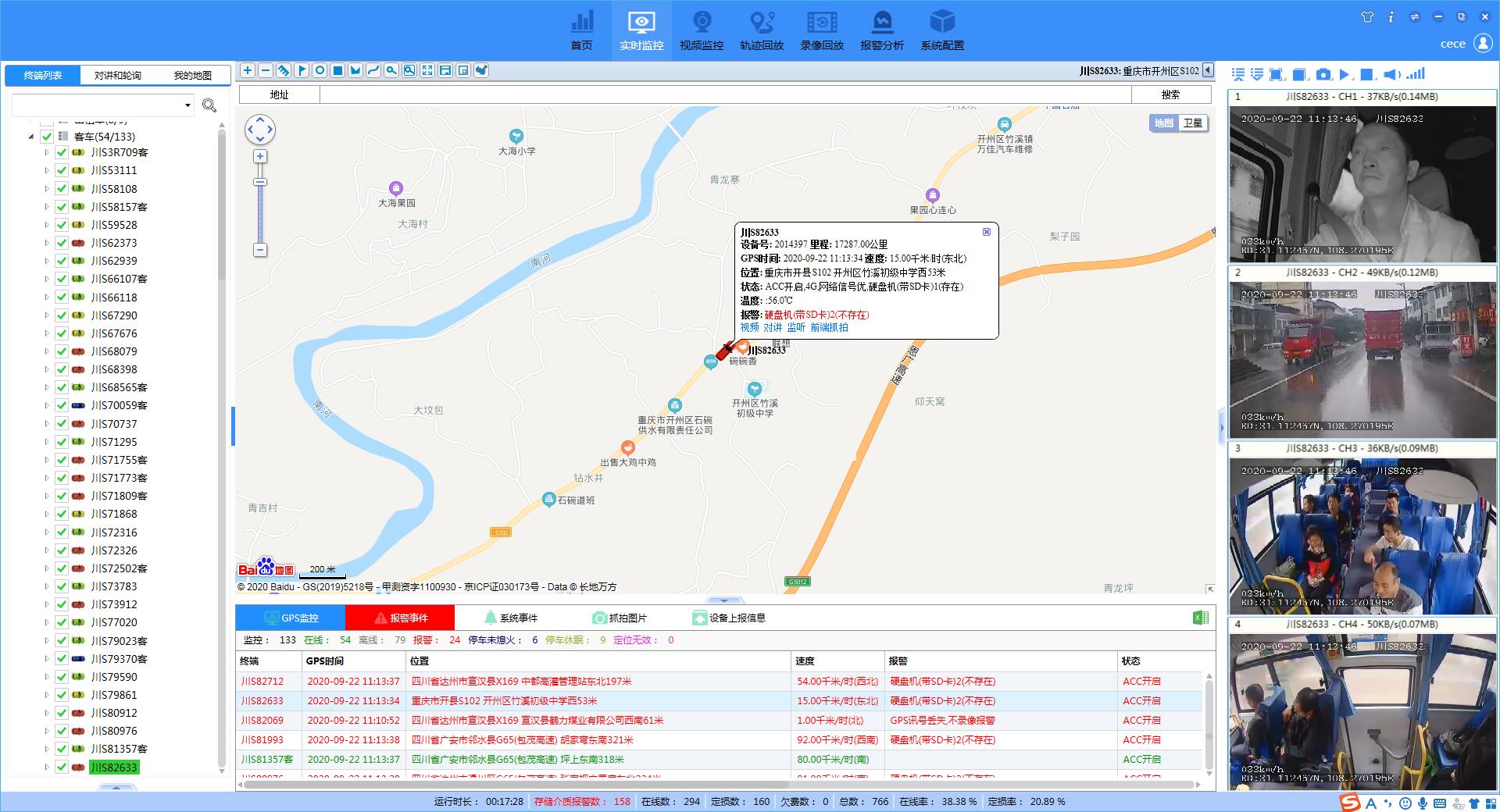Viewport: 1500px width, 812px height.
Task: Click the 地址 address input field
Action: 725,94
